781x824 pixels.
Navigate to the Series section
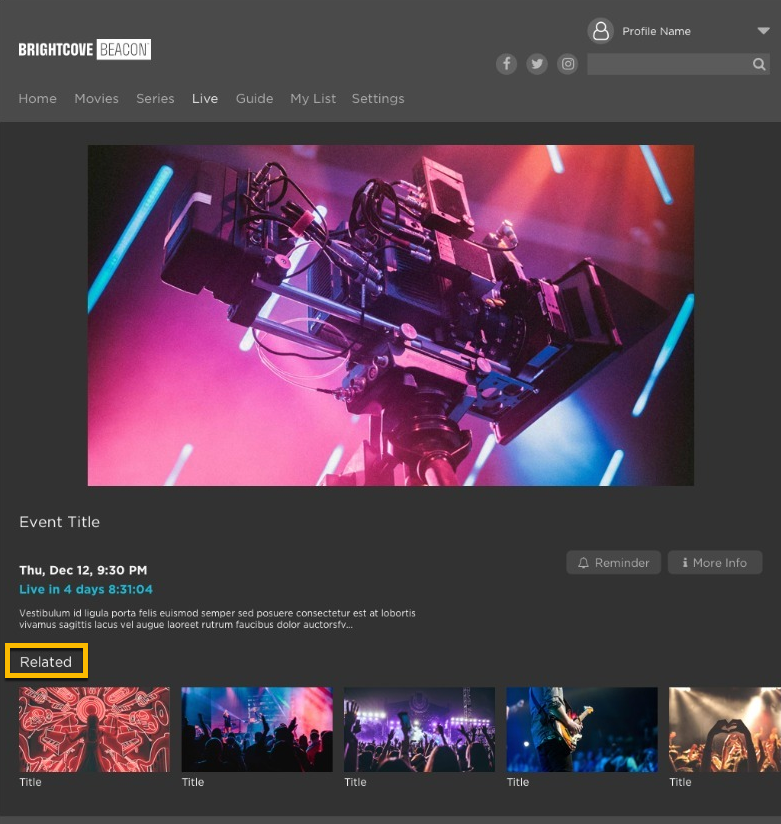click(x=155, y=99)
